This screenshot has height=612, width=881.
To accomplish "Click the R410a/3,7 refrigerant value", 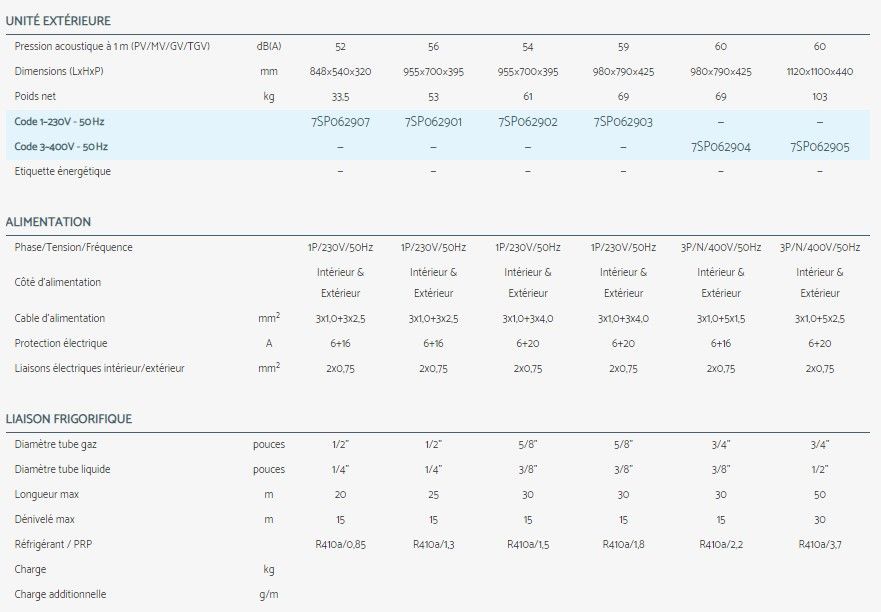I will (x=820, y=545).
